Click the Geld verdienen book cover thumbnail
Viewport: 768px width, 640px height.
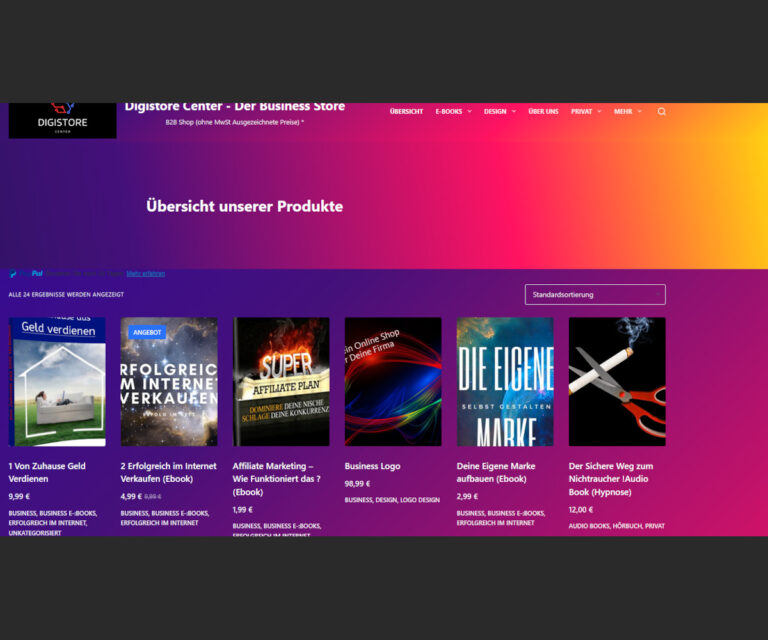[x=57, y=382]
